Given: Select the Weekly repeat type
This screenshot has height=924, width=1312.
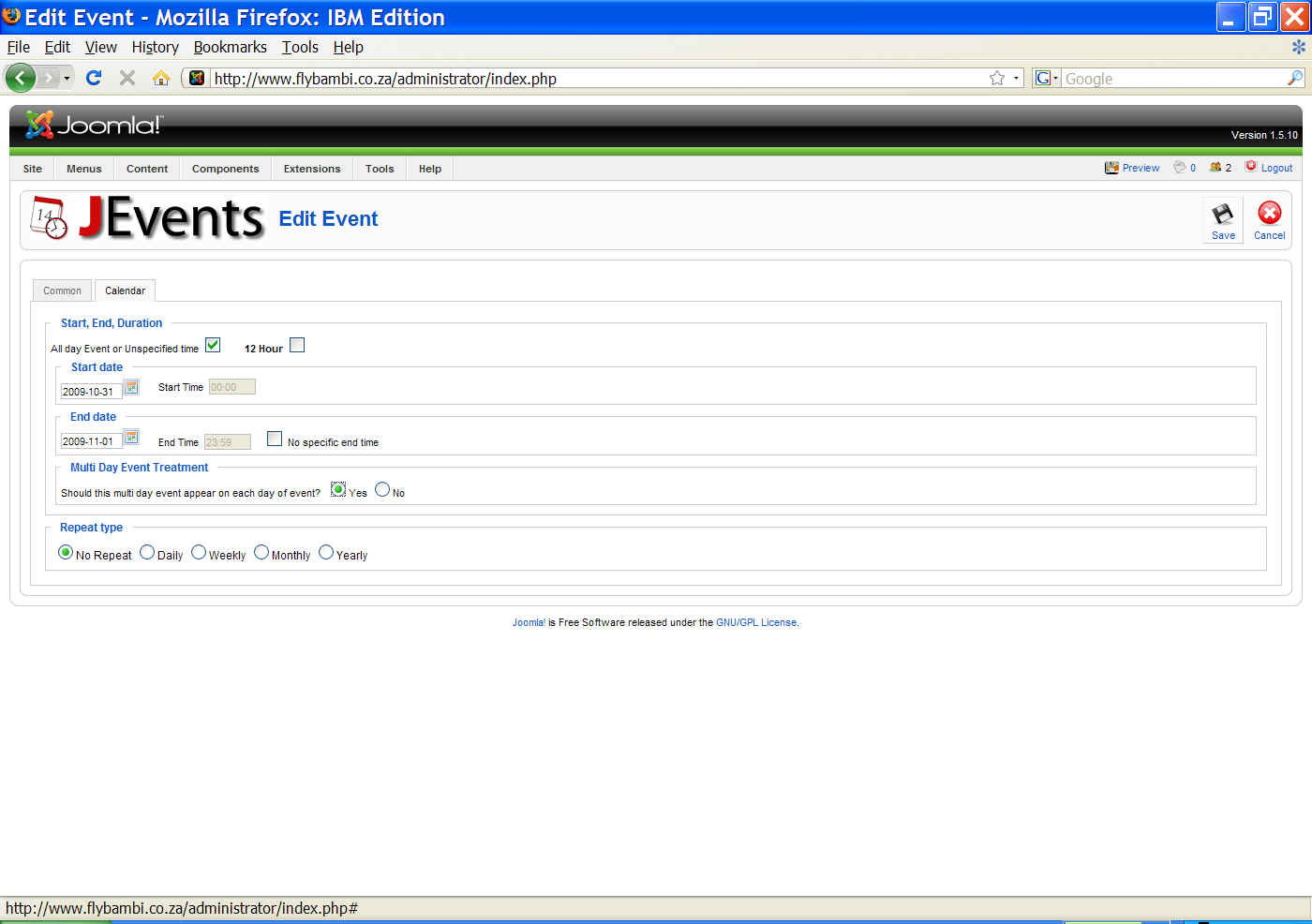Looking at the screenshot, I should (199, 553).
